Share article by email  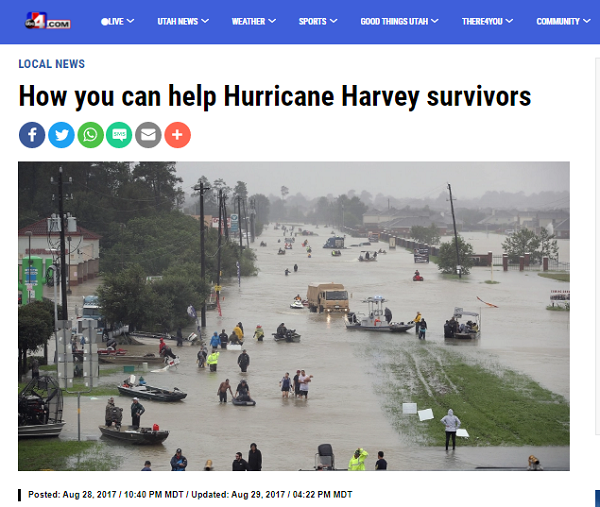pyautogui.click(x=148, y=135)
